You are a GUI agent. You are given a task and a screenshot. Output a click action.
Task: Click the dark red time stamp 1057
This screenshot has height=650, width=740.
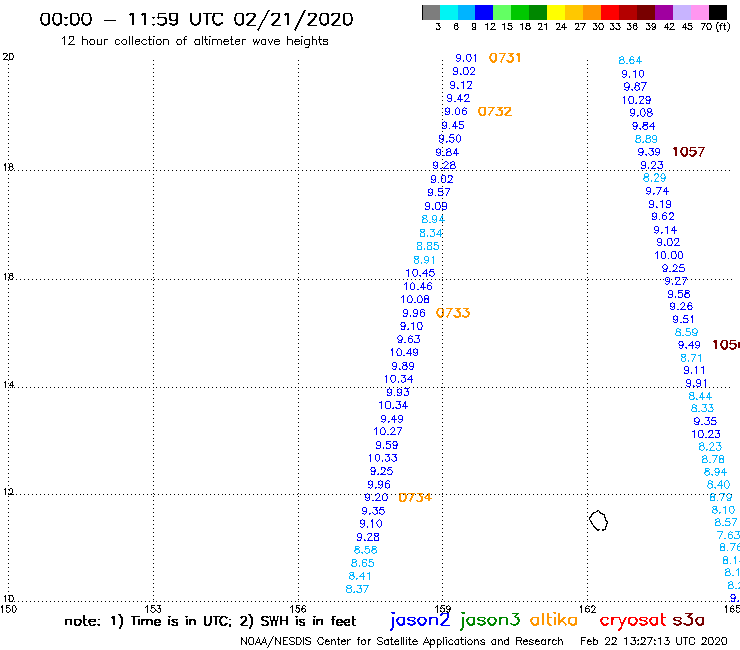689,152
